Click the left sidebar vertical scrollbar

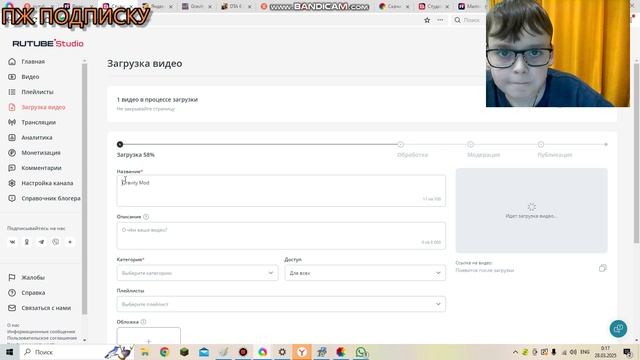[x=84, y=189]
